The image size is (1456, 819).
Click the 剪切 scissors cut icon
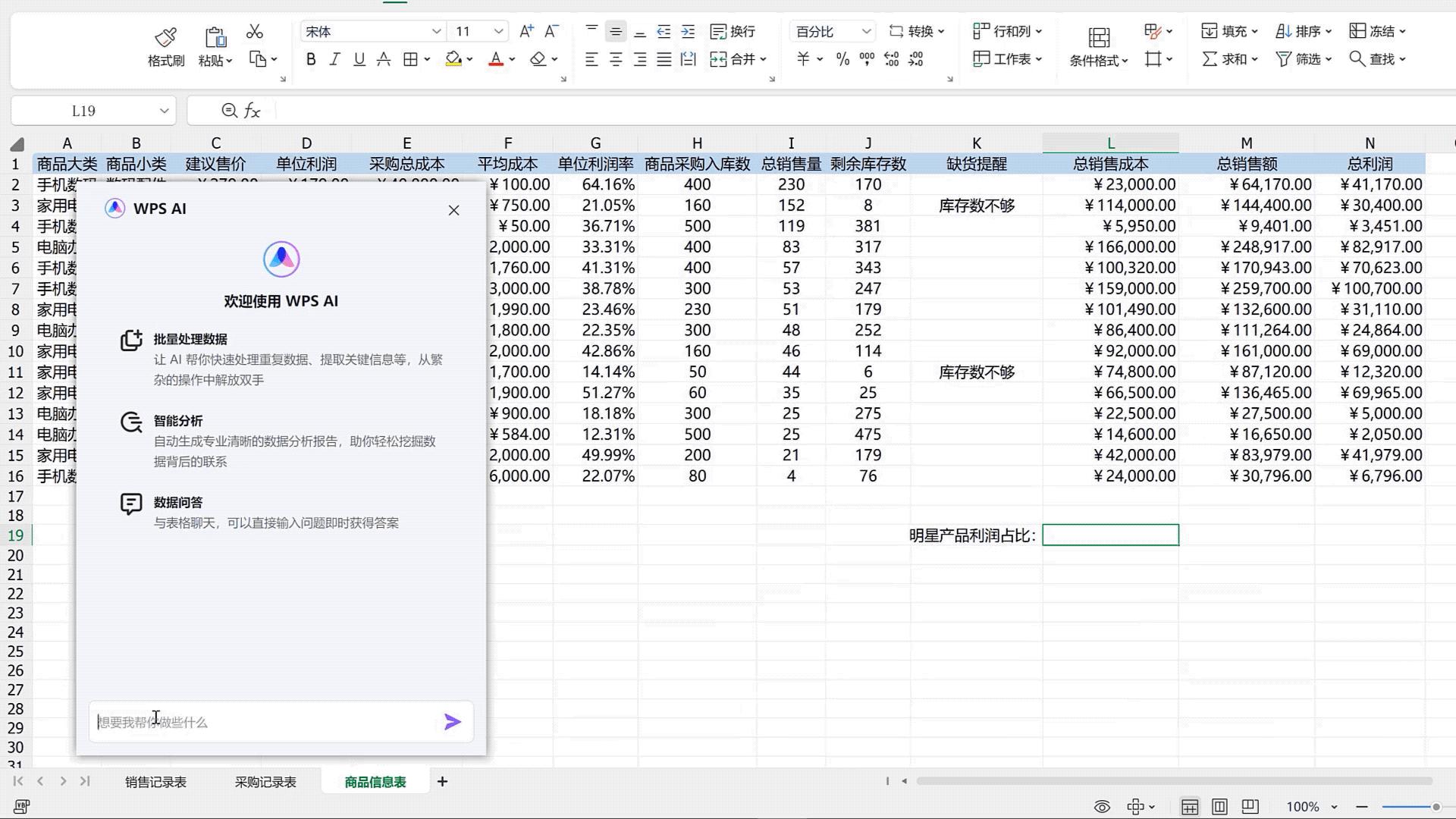[254, 31]
